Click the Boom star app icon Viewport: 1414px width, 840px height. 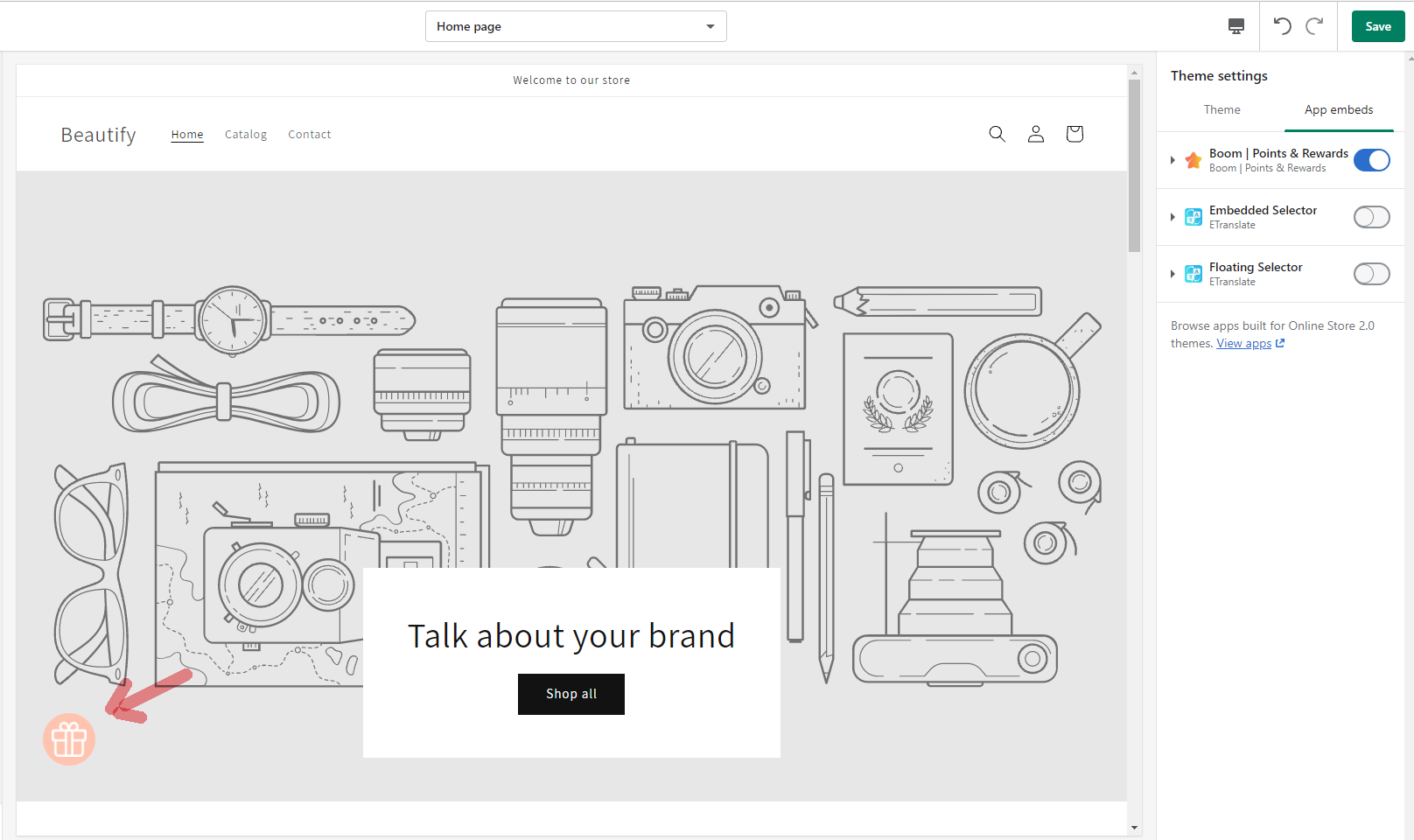(1193, 160)
